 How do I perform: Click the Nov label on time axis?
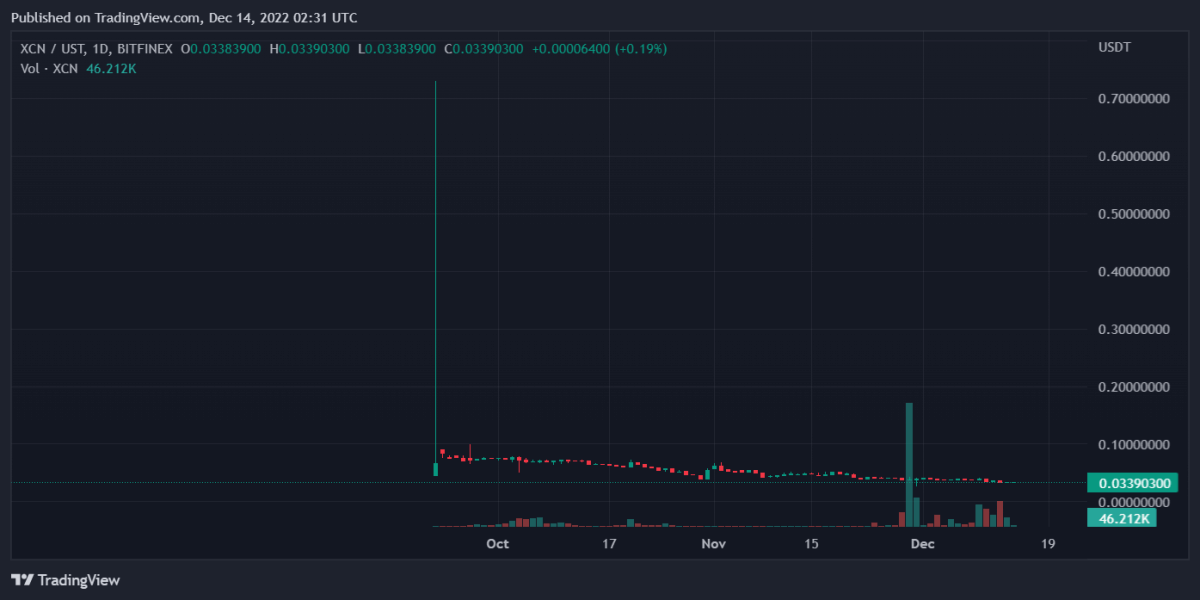(x=713, y=544)
